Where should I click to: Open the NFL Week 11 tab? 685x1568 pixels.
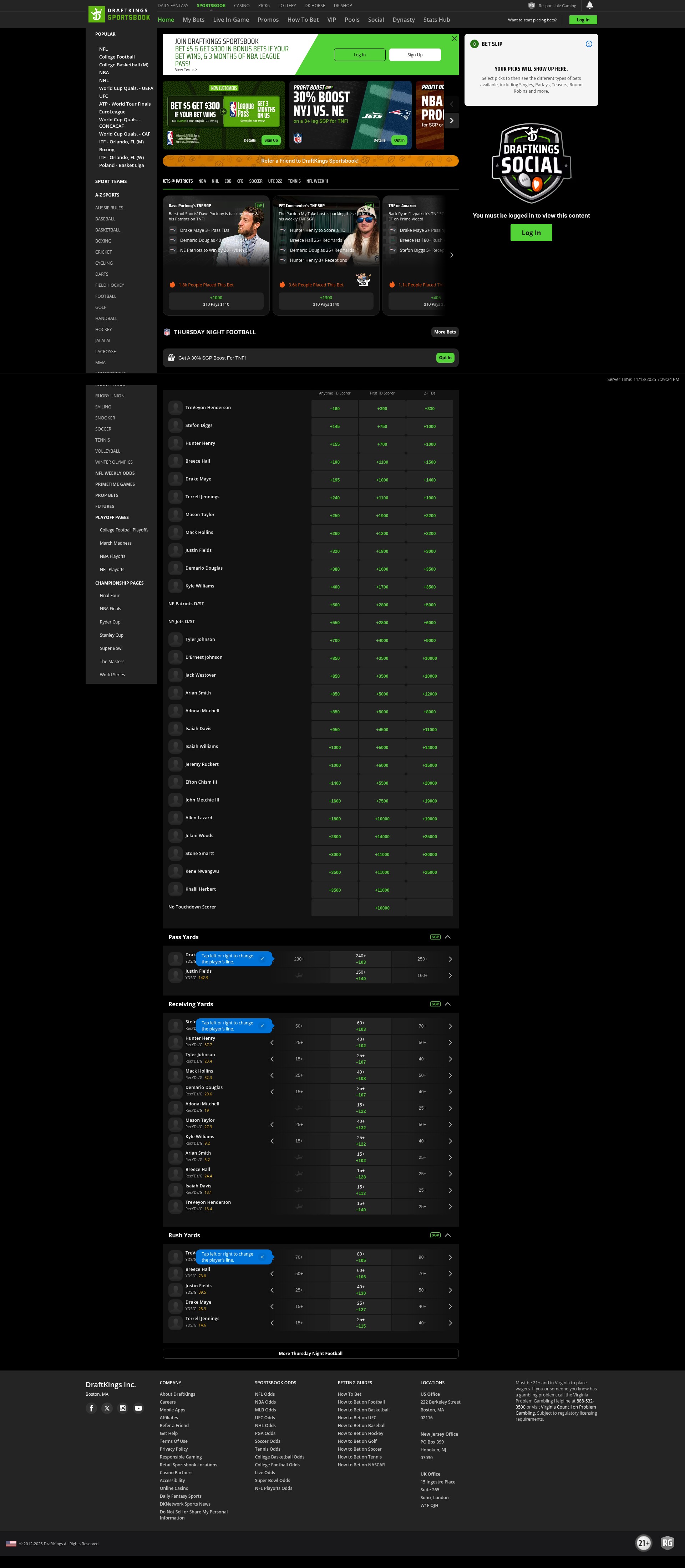pyautogui.click(x=317, y=181)
